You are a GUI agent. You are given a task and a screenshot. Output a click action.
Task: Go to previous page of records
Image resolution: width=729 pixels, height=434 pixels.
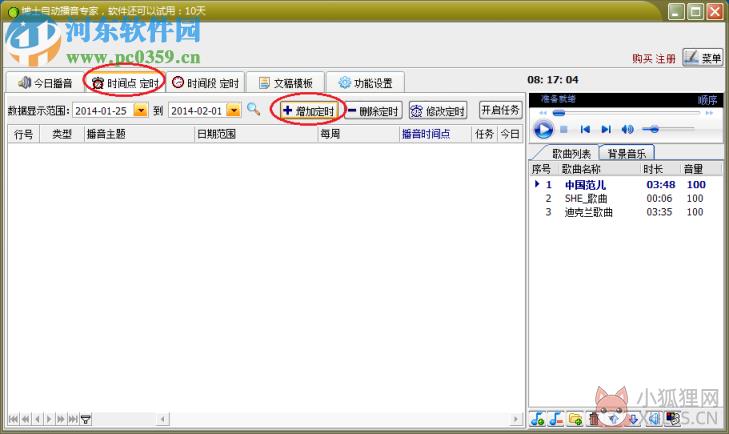click(26, 419)
